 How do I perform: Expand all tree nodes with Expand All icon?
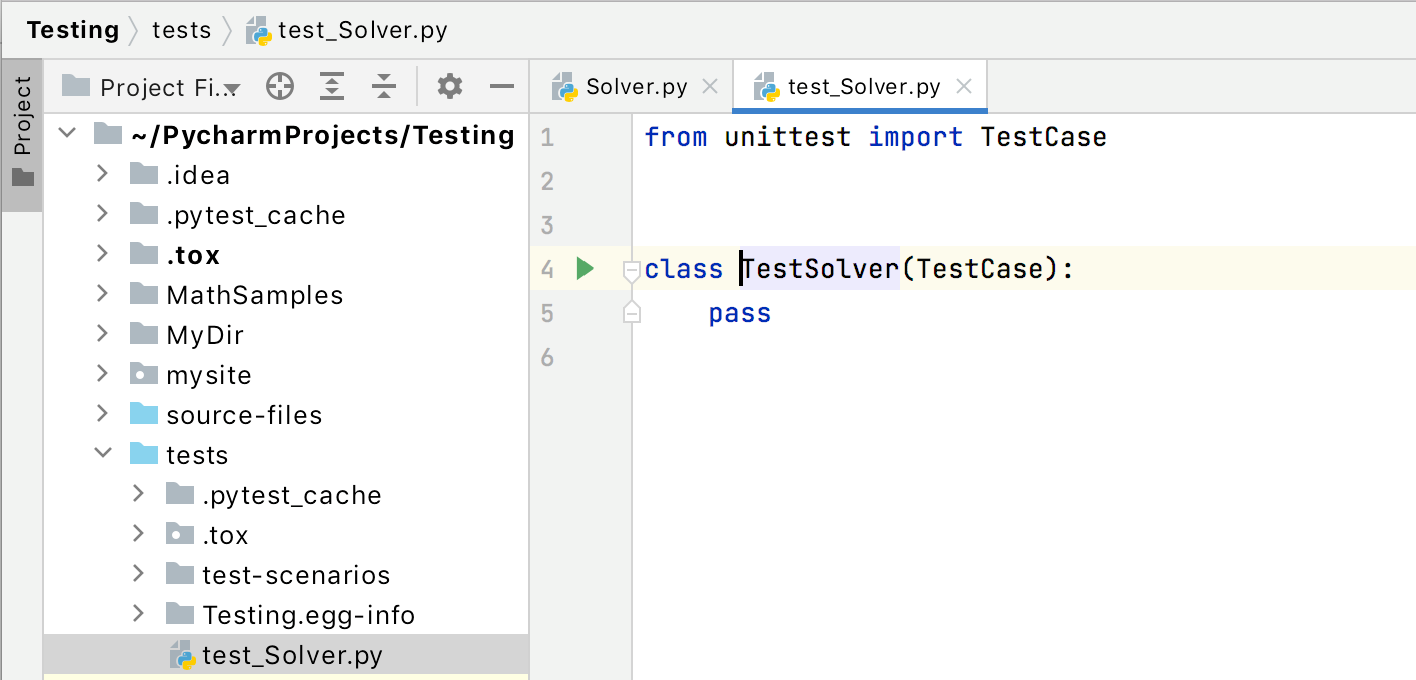[332, 86]
